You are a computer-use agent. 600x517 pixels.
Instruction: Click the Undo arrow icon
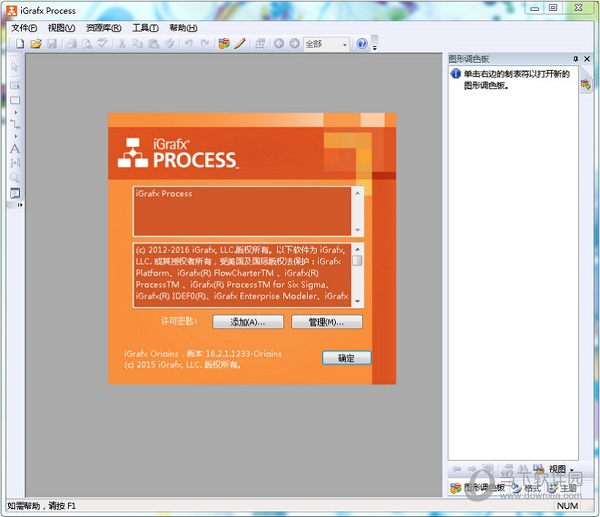click(x=189, y=44)
